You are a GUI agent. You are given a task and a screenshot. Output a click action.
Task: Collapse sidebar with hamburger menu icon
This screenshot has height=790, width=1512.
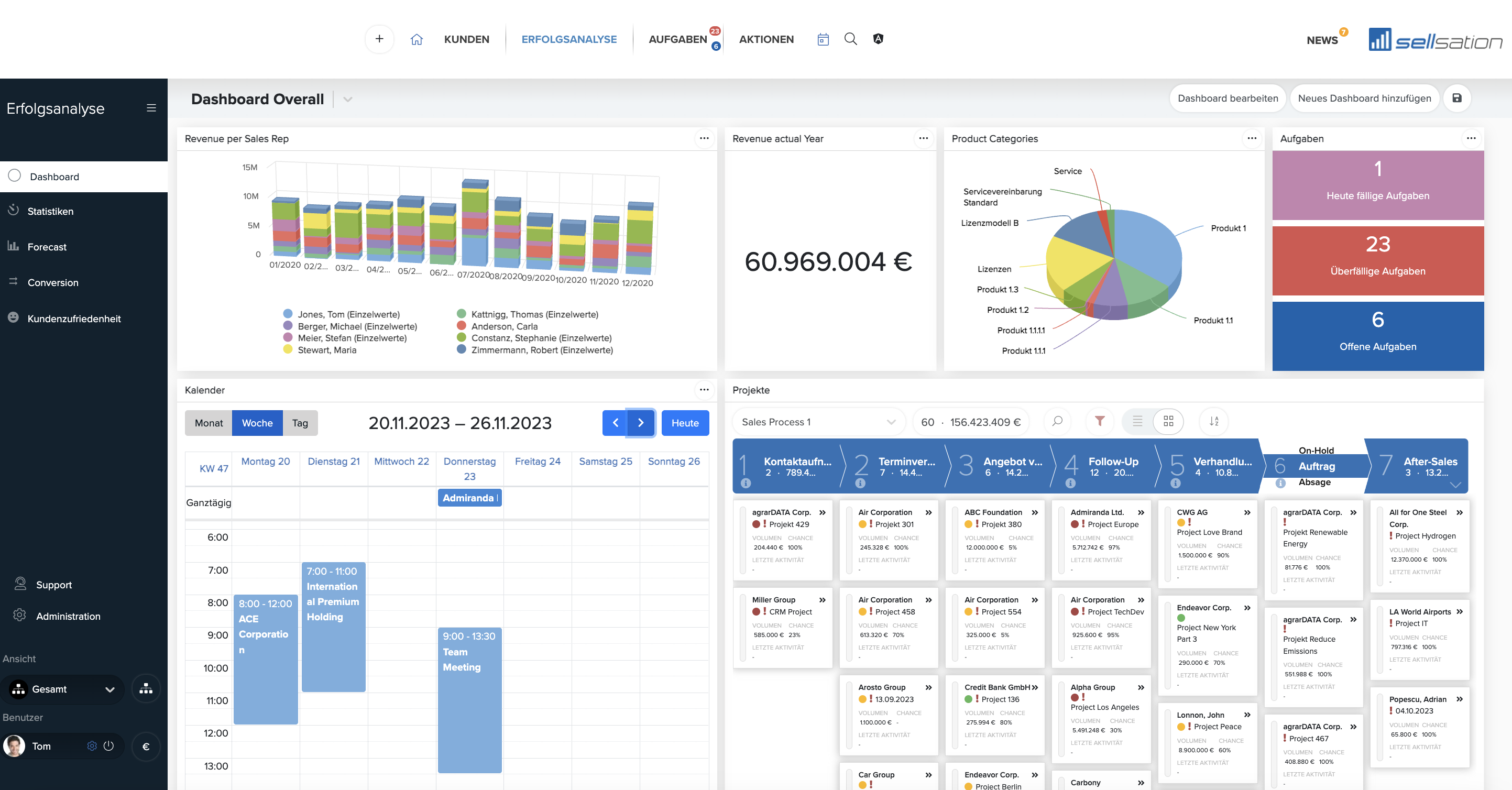coord(151,108)
